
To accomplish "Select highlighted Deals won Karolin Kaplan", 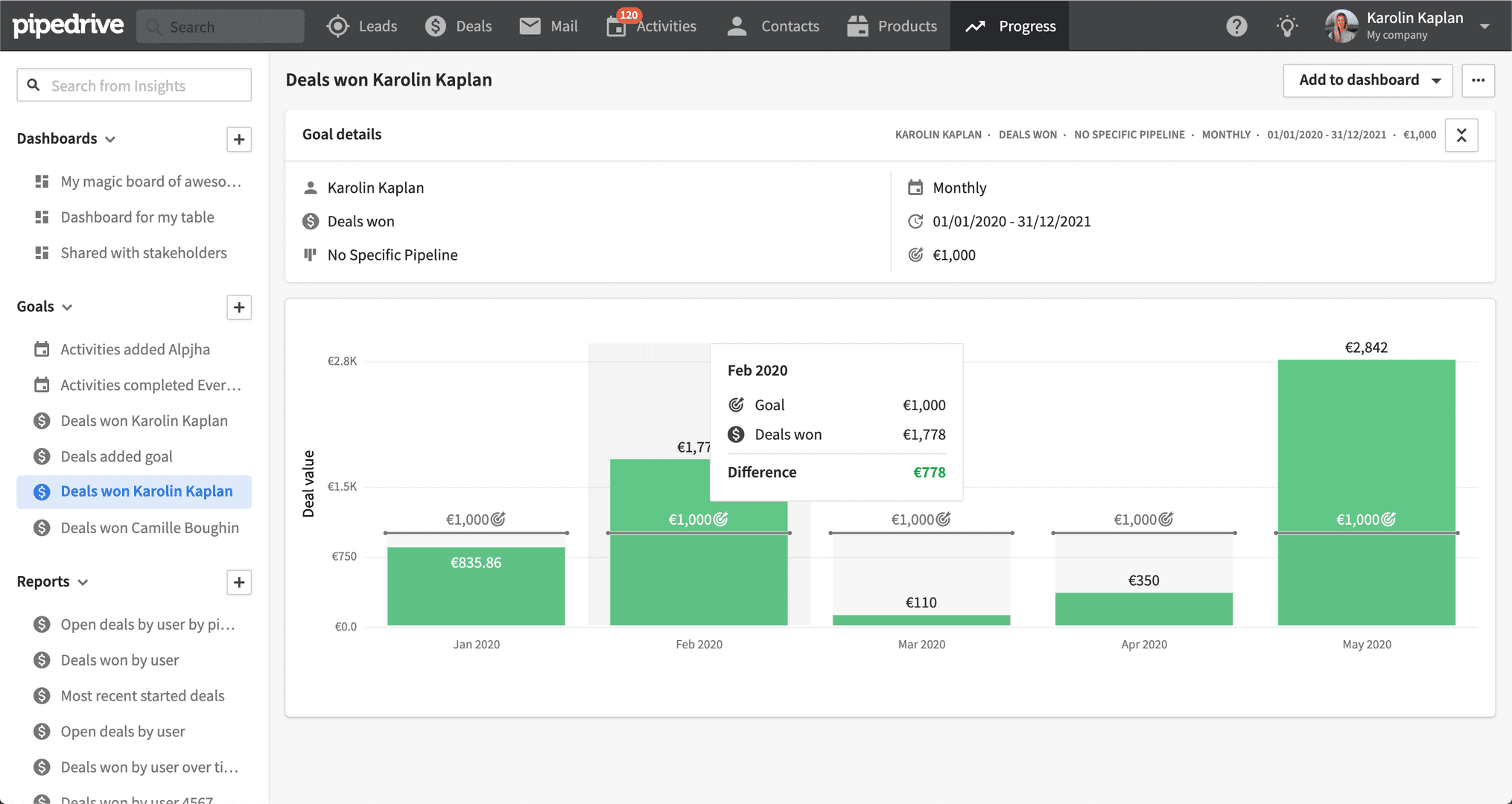I will click(134, 491).
